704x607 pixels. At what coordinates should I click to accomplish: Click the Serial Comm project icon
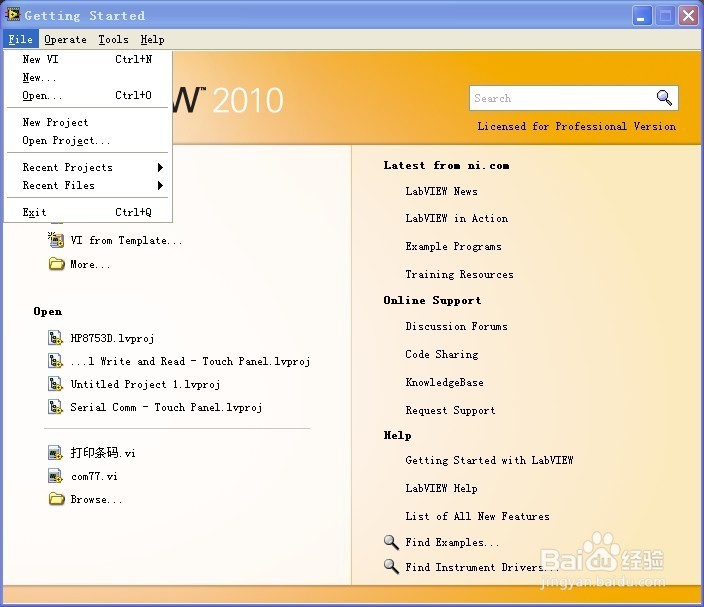click(55, 407)
